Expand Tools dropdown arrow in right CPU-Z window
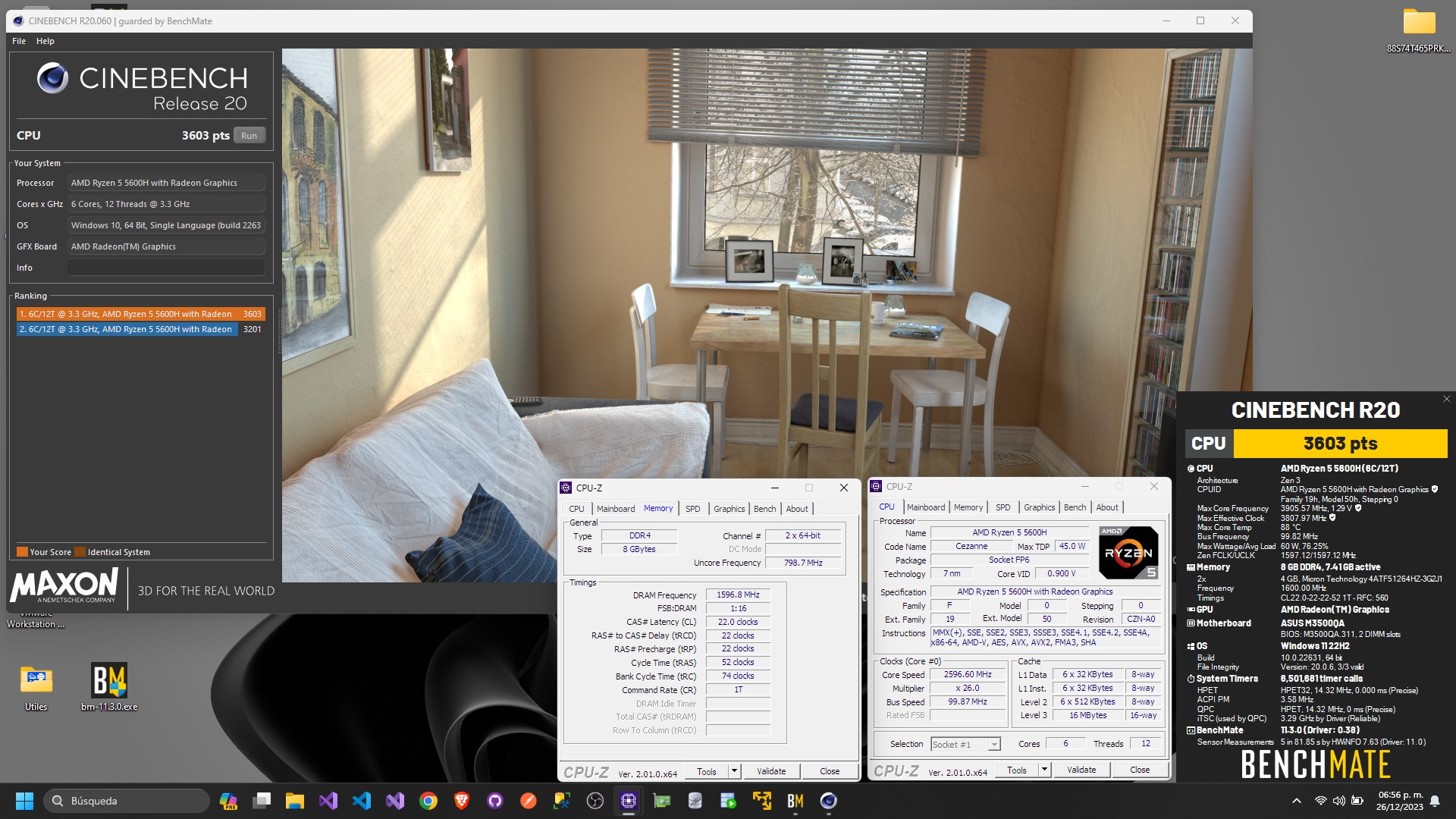Viewport: 1456px width, 819px height. pyautogui.click(x=1043, y=770)
